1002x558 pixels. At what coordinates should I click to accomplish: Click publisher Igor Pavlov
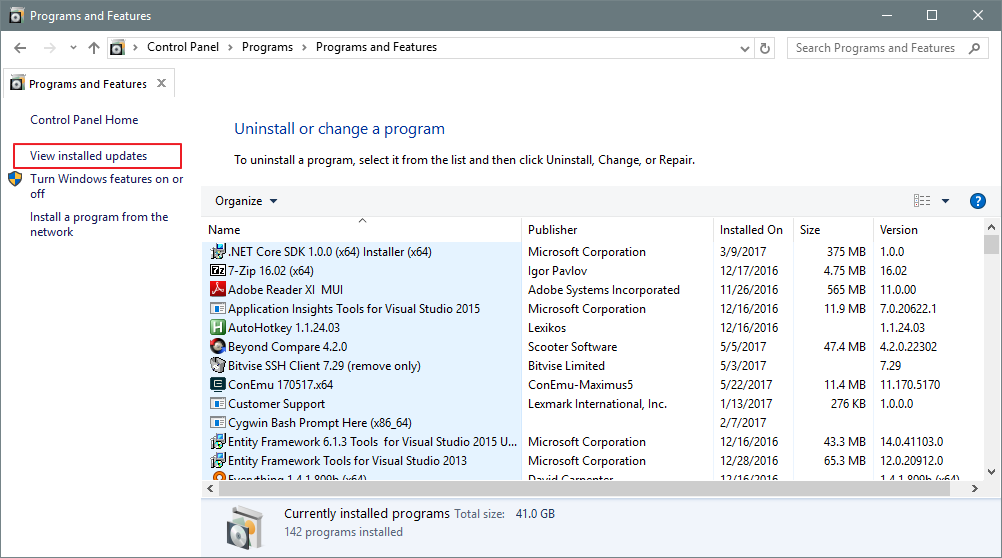click(557, 271)
